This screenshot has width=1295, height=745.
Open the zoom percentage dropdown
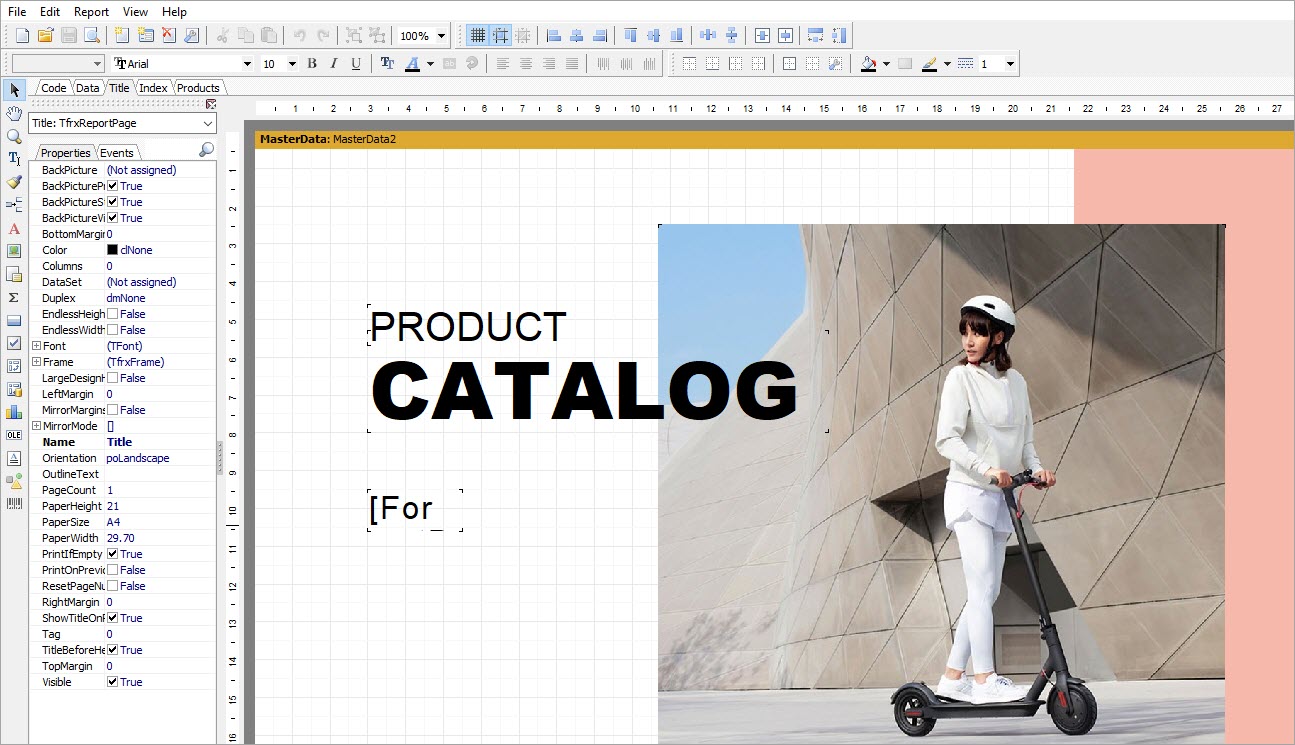441,36
